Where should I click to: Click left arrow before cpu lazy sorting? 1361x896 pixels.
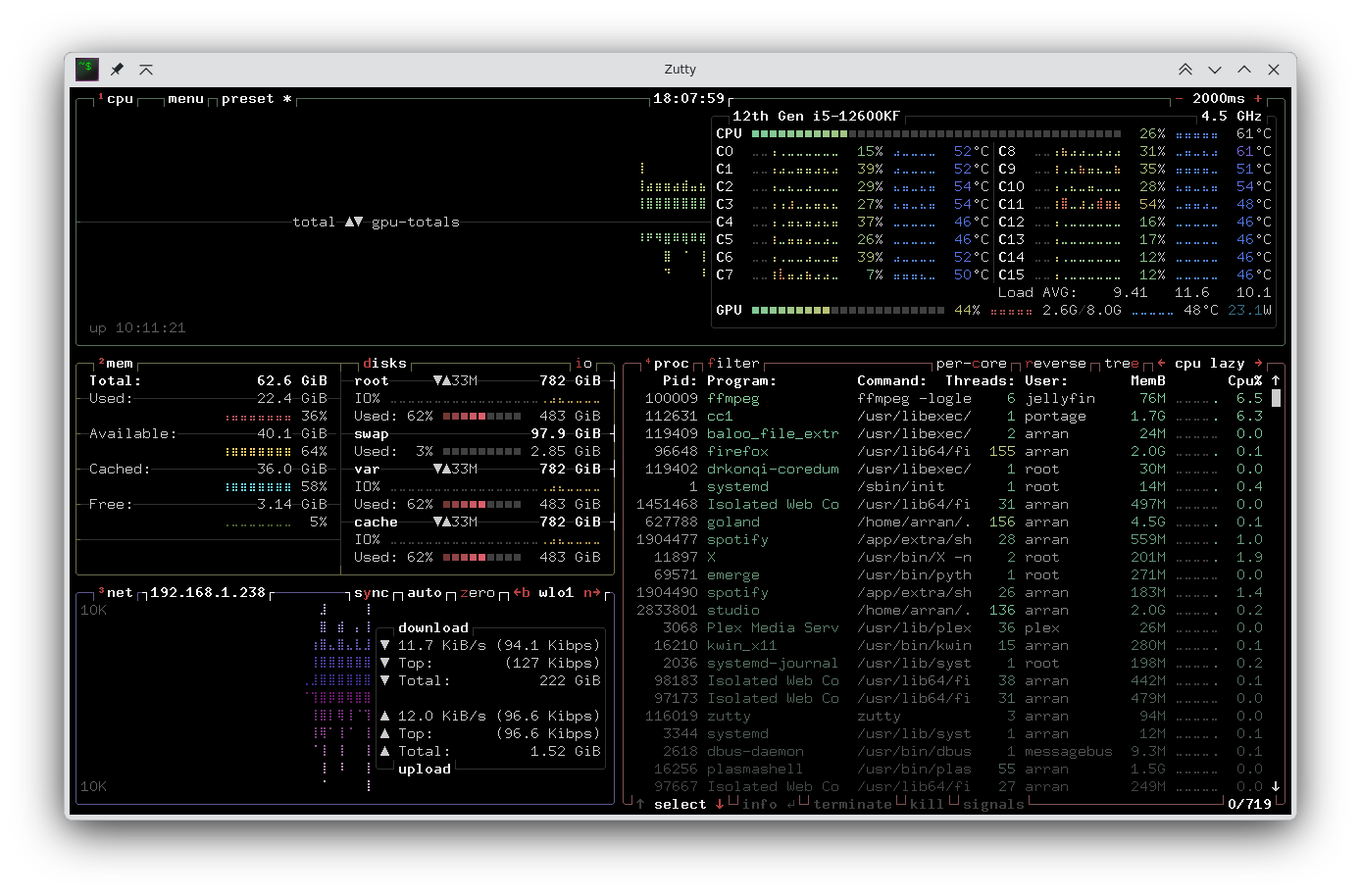[1161, 363]
